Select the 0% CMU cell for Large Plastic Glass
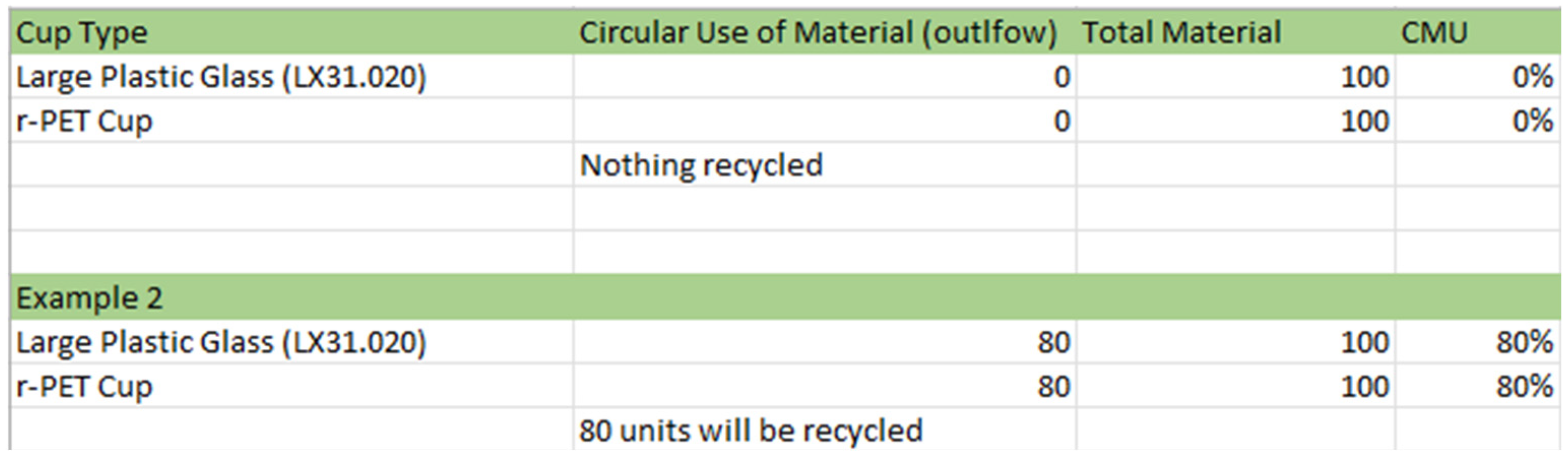Image resolution: width=1568 pixels, height=457 pixels. point(1477,77)
